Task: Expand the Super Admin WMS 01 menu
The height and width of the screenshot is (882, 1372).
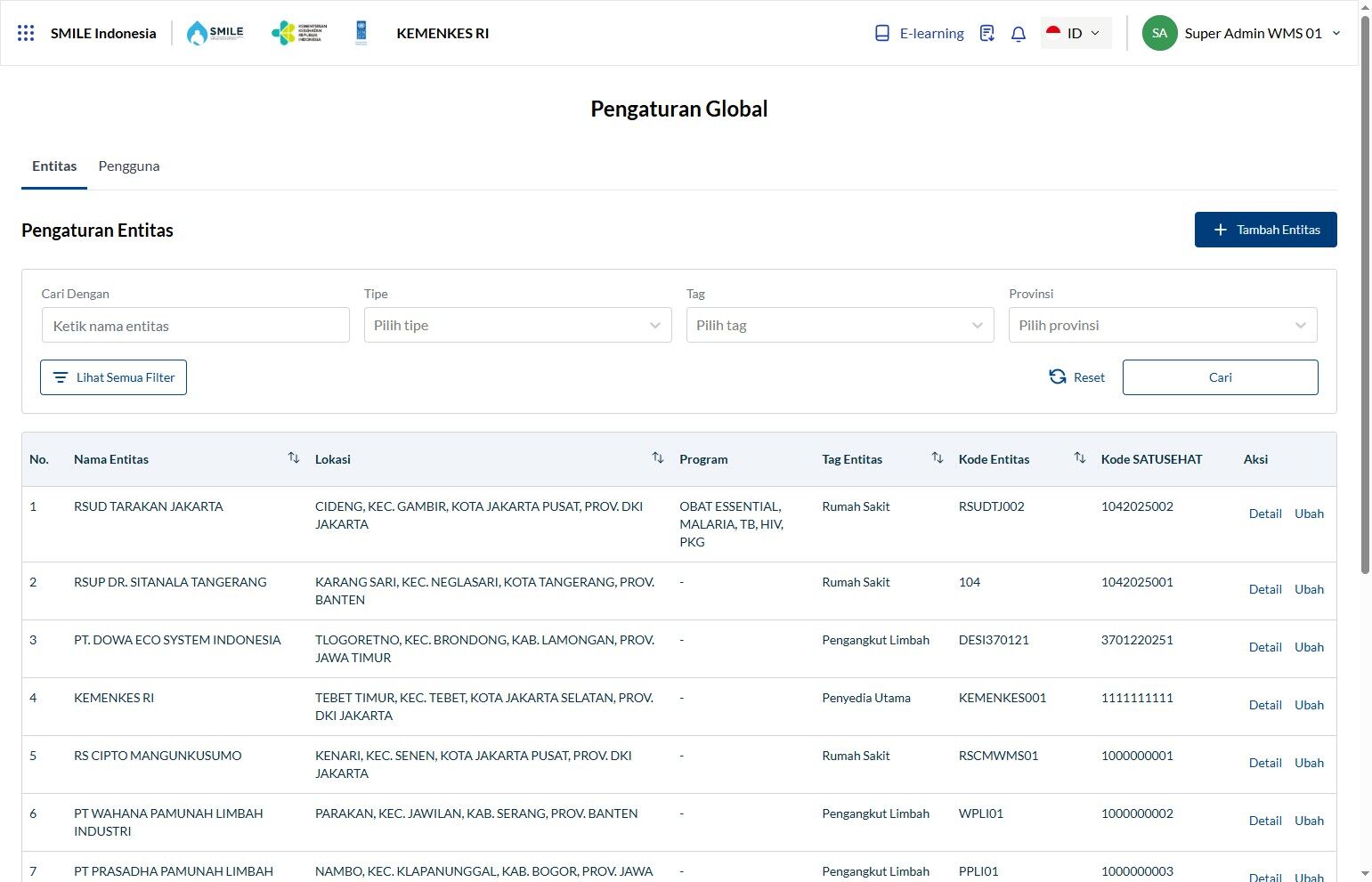Action: (x=1336, y=33)
